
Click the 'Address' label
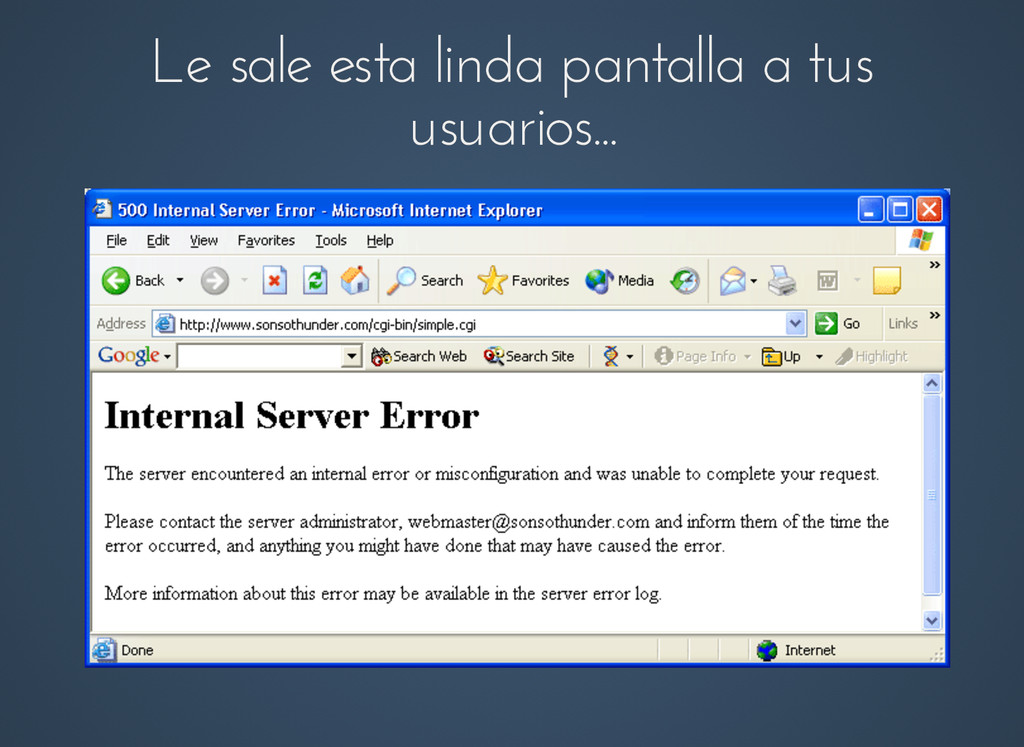(x=121, y=323)
